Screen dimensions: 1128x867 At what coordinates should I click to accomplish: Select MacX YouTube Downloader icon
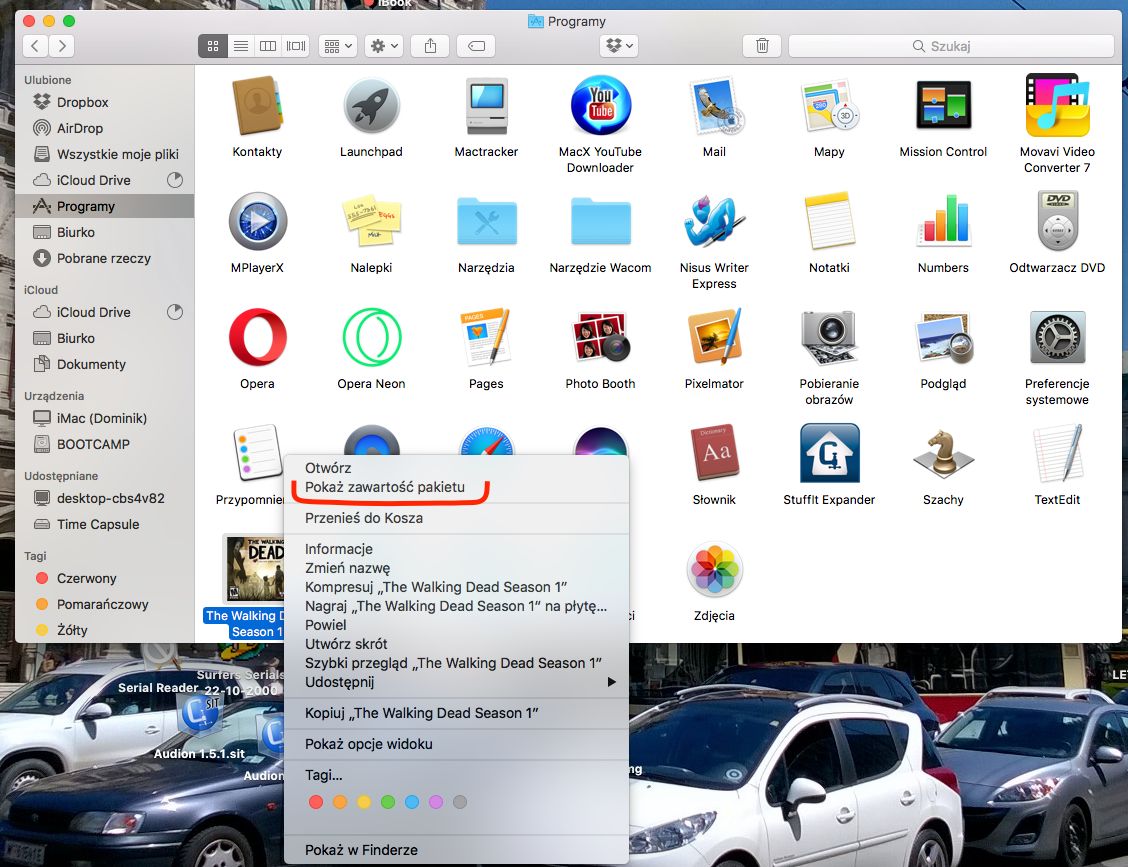tap(601, 106)
